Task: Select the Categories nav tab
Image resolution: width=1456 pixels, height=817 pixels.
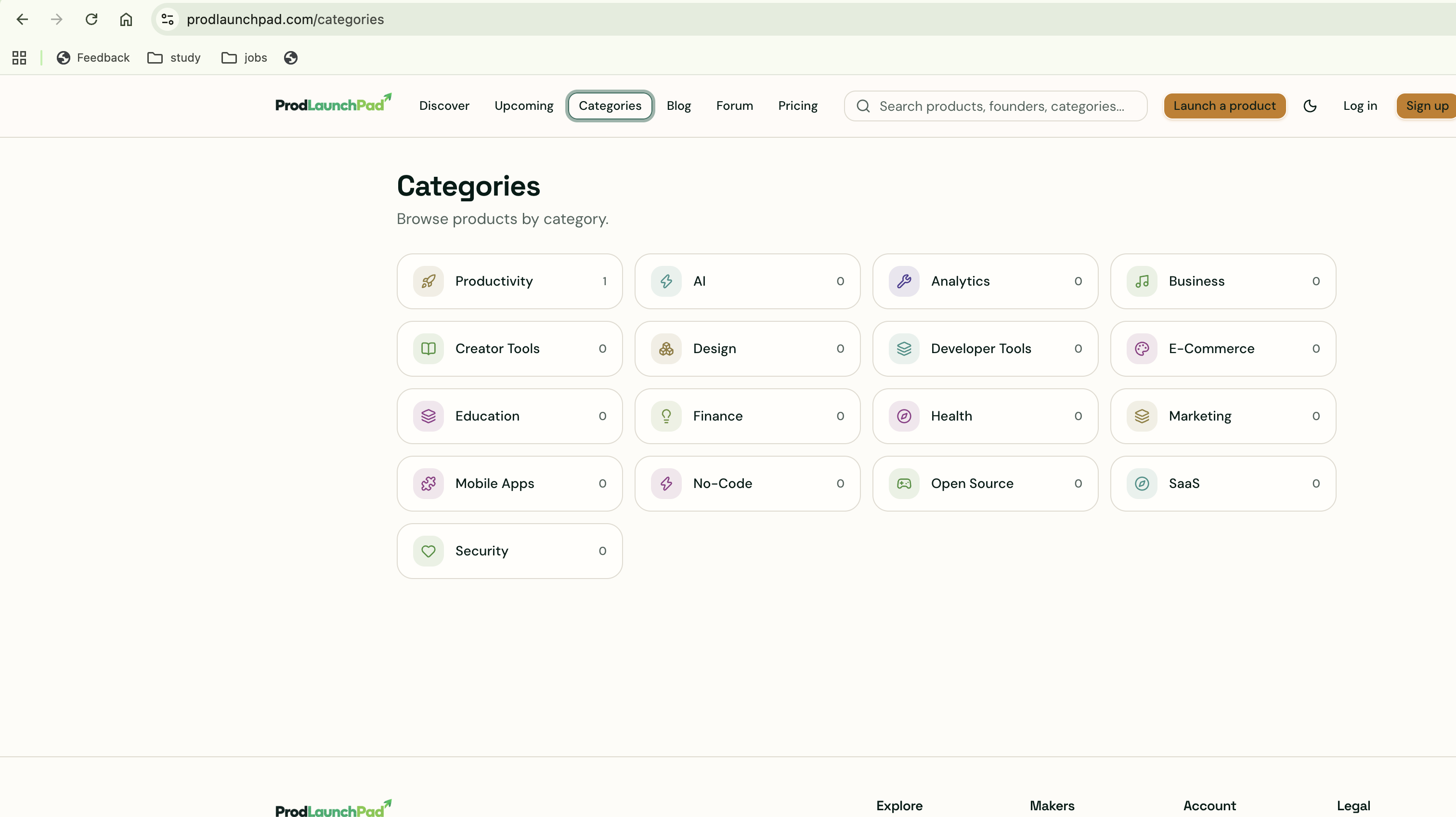Action: click(610, 105)
